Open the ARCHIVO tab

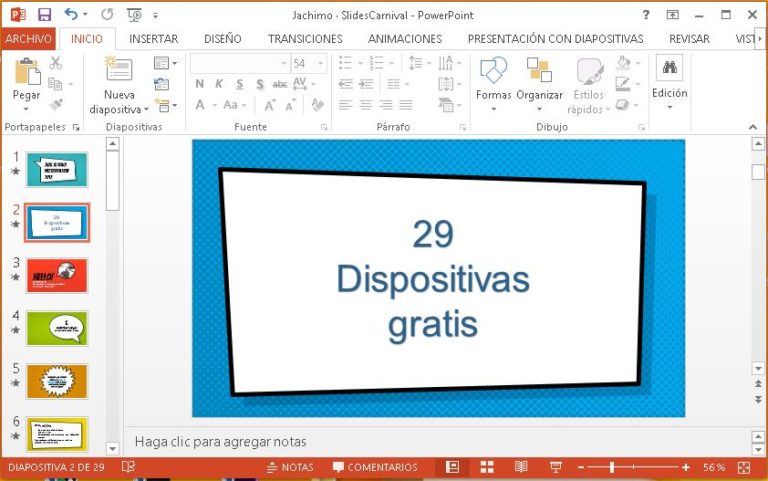point(28,39)
